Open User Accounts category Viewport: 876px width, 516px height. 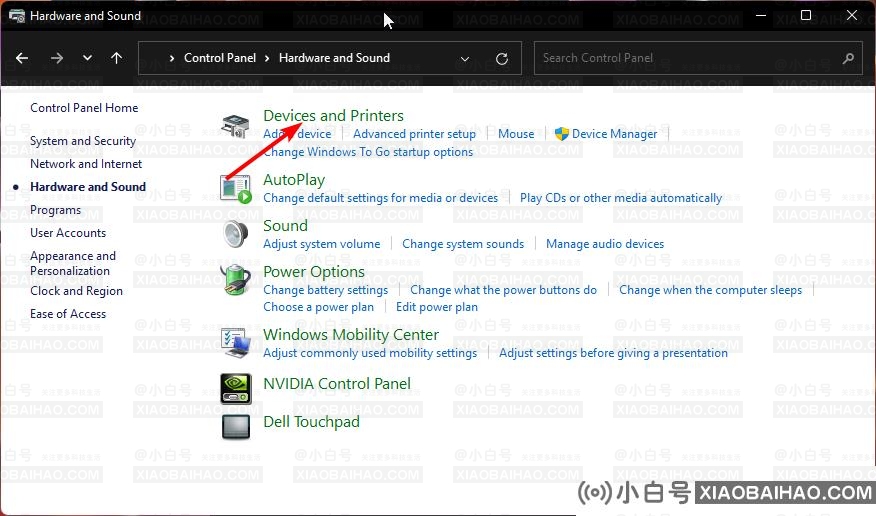(68, 233)
